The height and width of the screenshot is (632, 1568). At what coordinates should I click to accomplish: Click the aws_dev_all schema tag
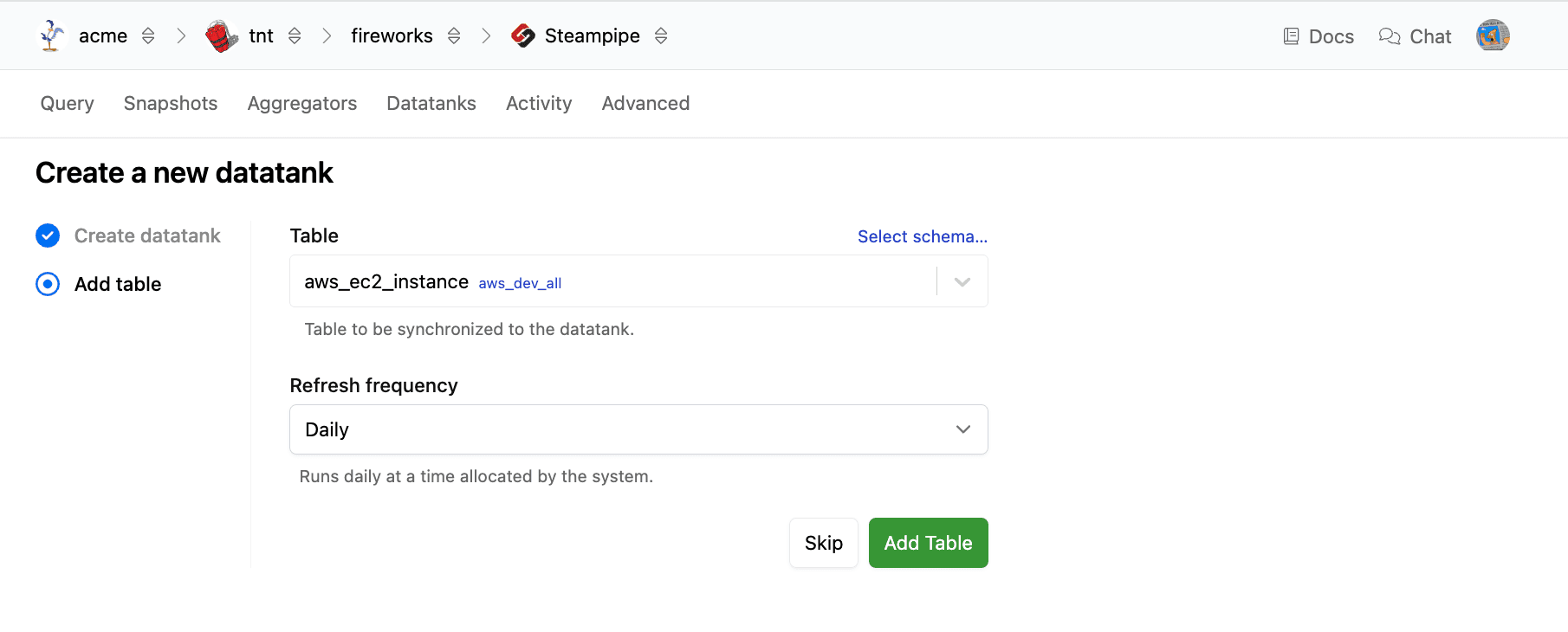pyautogui.click(x=520, y=283)
